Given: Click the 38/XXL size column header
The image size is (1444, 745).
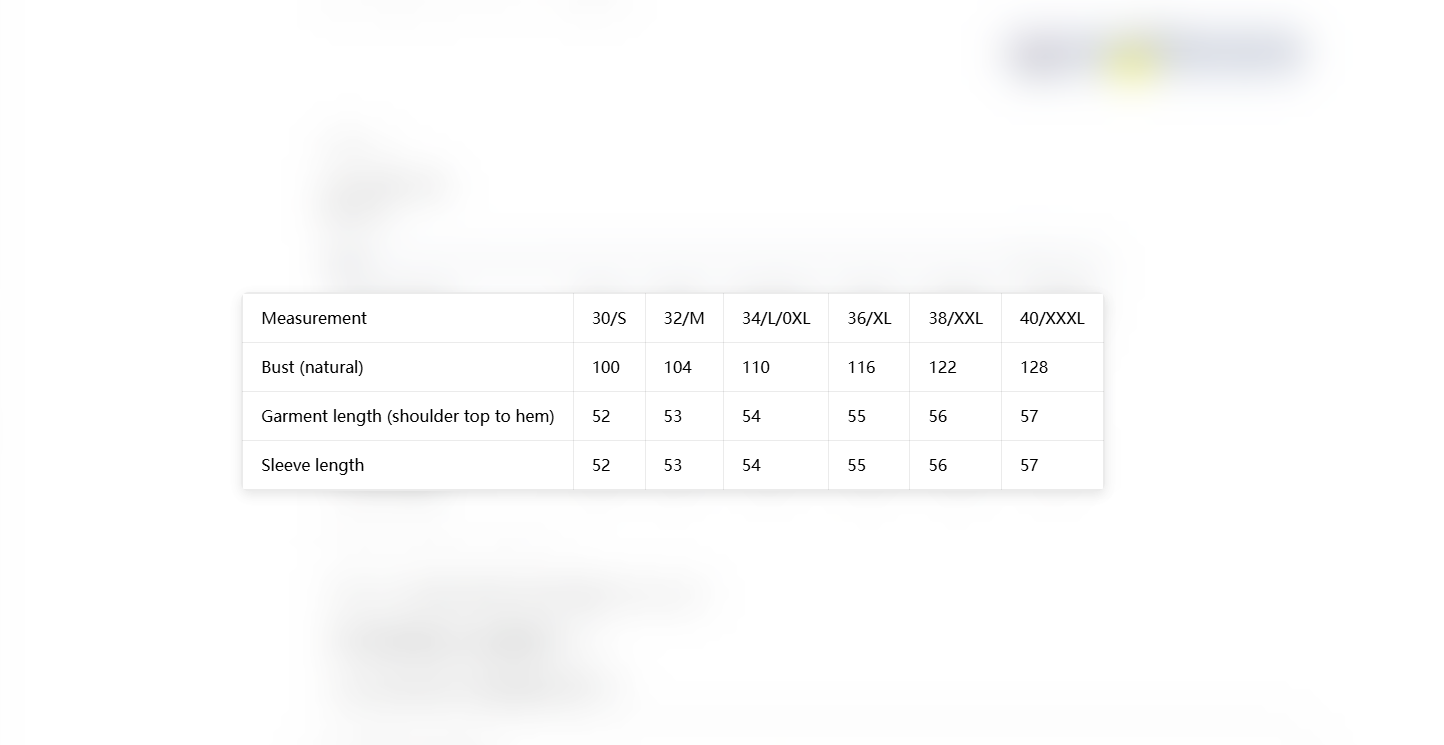Looking at the screenshot, I should [x=956, y=318].
